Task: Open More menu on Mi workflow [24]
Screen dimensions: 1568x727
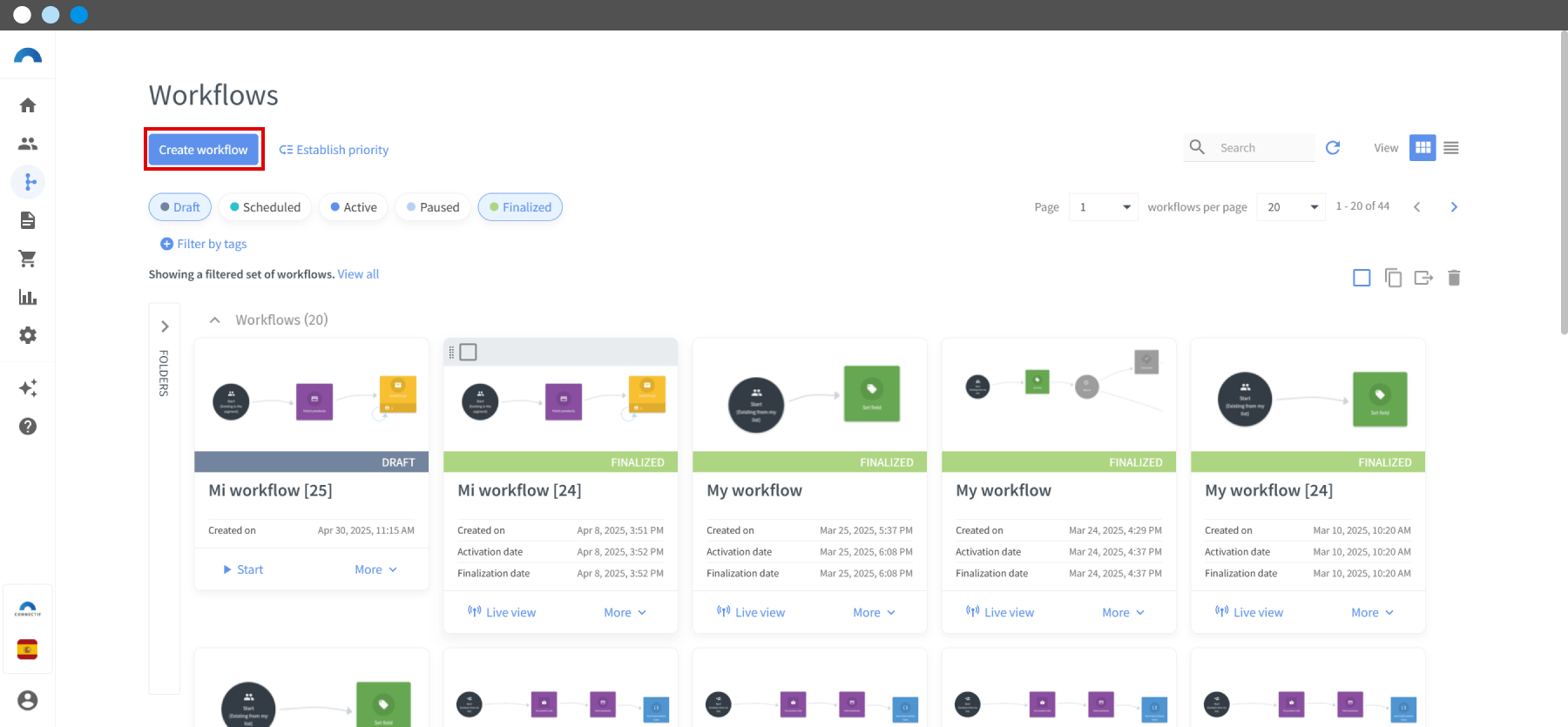Action: [x=625, y=613]
